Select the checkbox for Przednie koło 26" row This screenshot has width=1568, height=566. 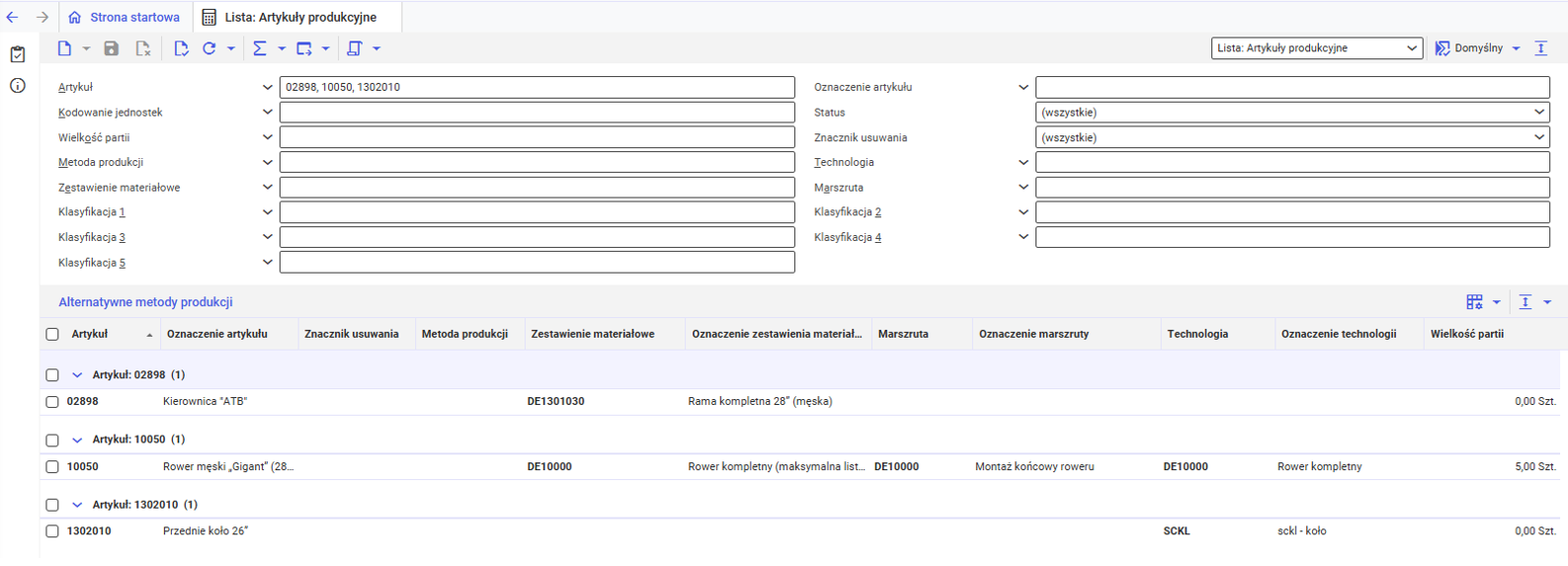52,531
